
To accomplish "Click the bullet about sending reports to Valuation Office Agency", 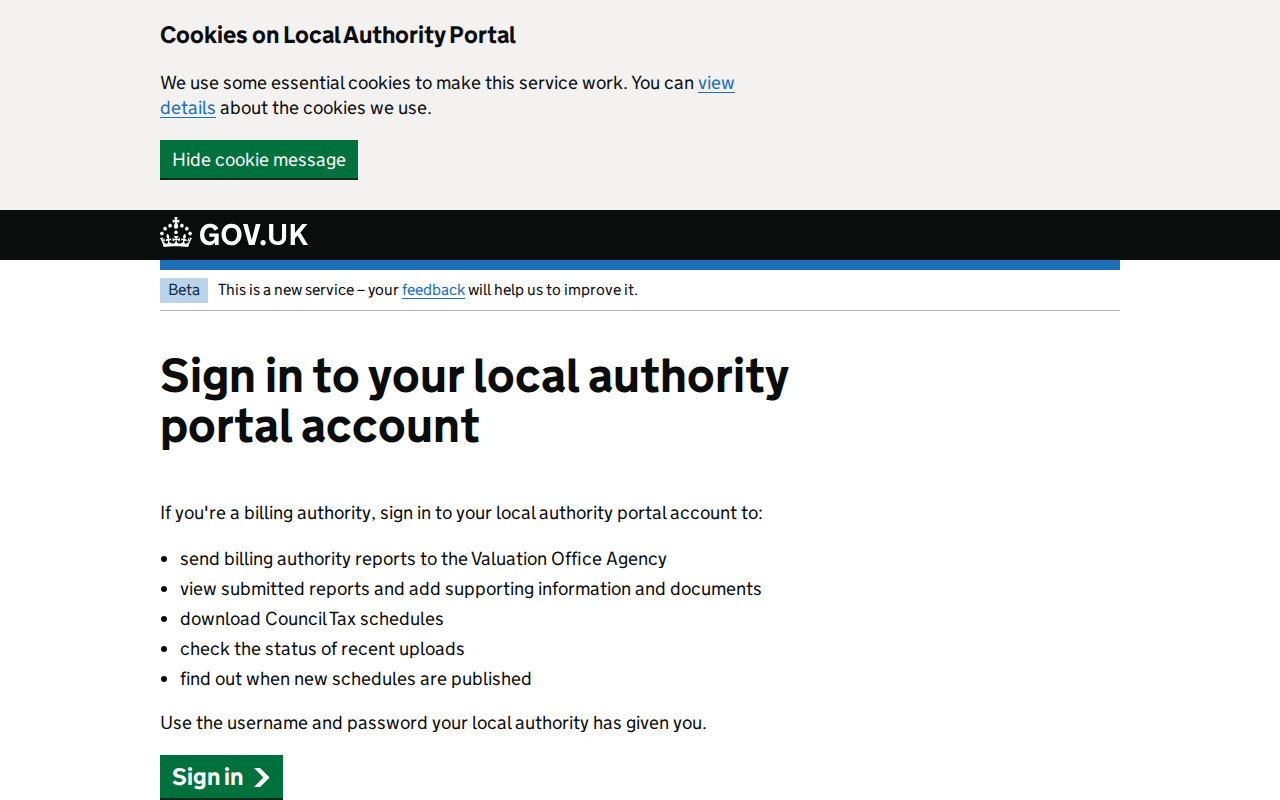I will 423,558.
